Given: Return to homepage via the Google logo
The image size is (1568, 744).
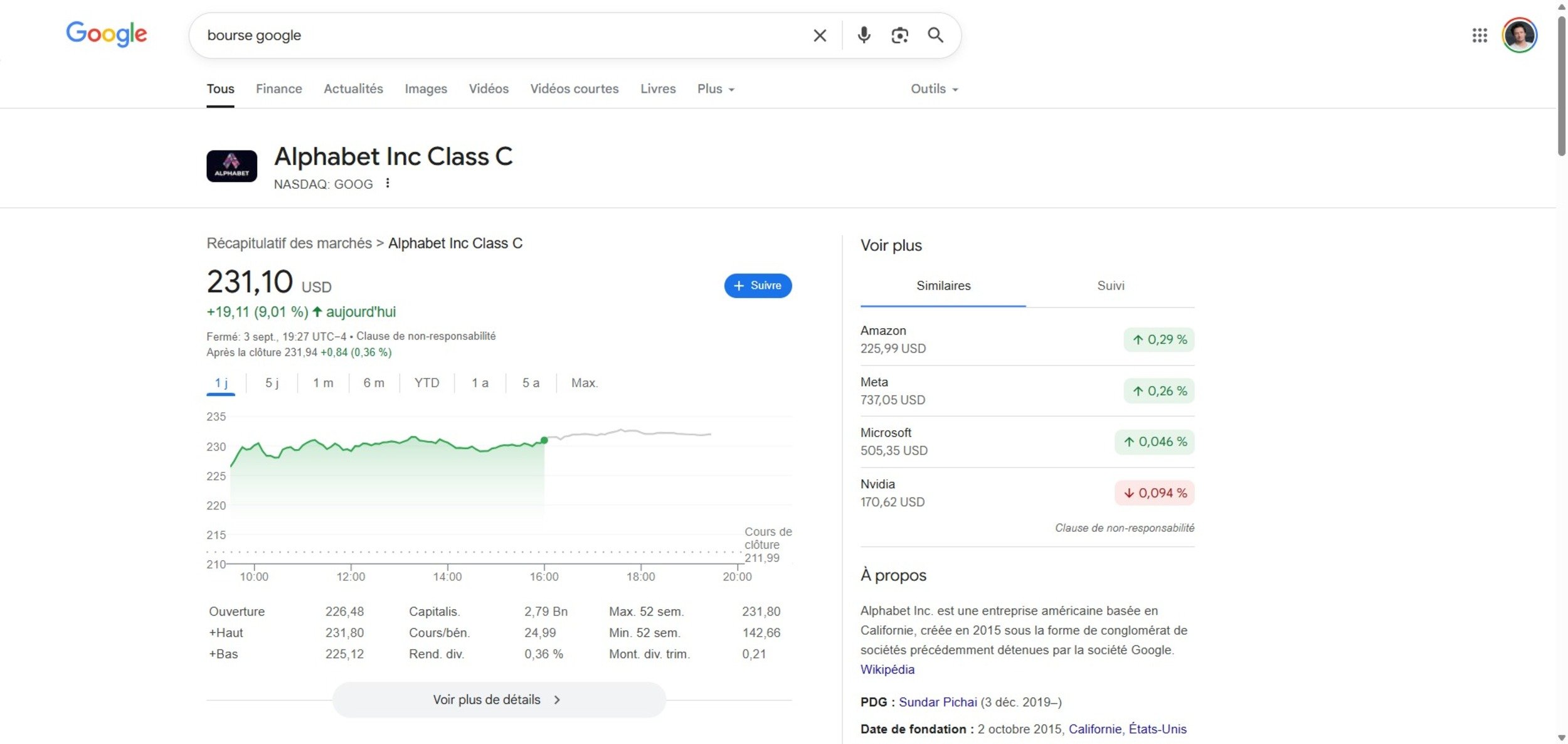Looking at the screenshot, I should pyautogui.click(x=106, y=34).
